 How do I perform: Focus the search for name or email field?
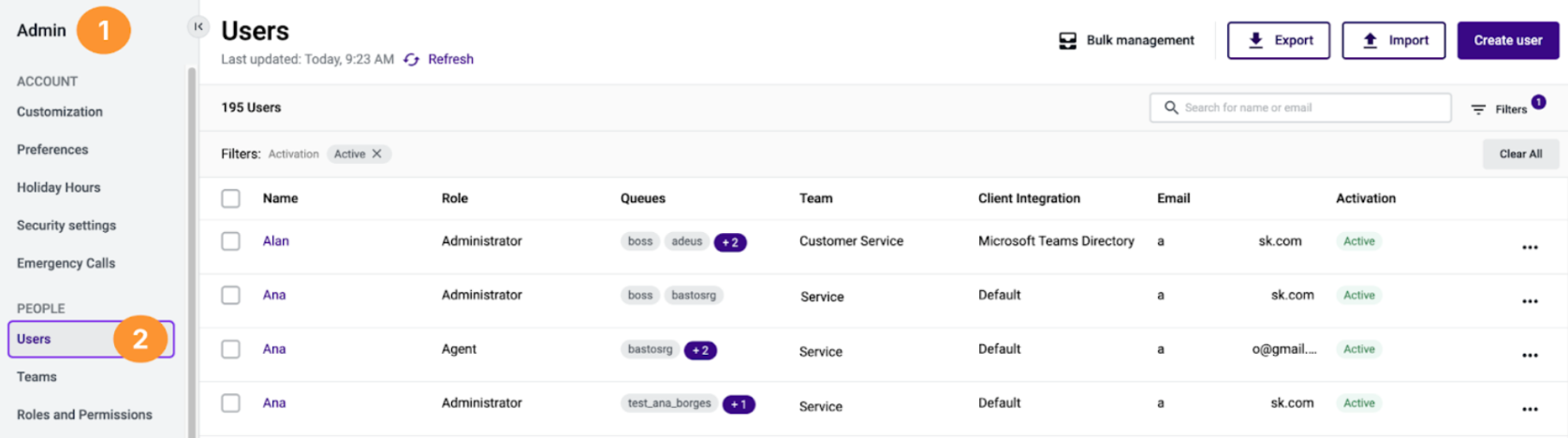(x=1300, y=108)
